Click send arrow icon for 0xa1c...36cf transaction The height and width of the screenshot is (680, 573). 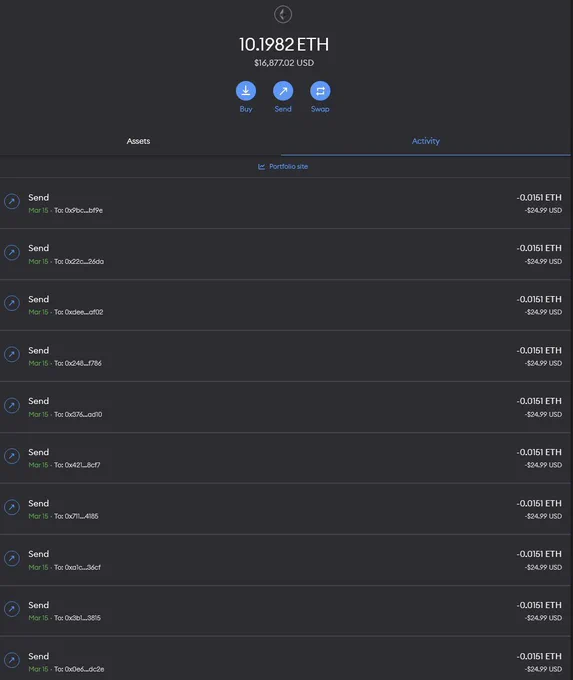click(x=12, y=558)
